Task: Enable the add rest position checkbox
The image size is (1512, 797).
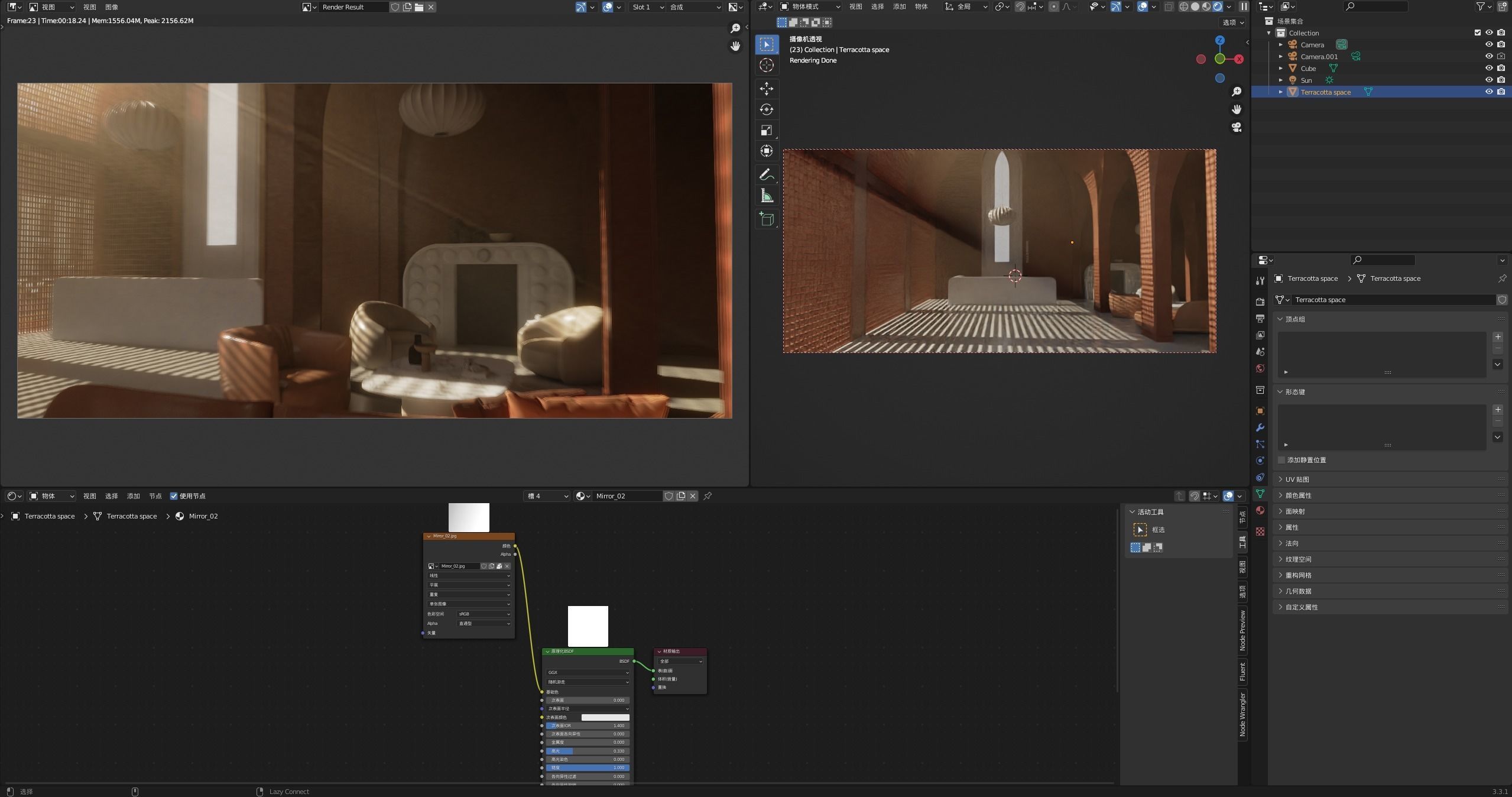Action: [x=1281, y=460]
